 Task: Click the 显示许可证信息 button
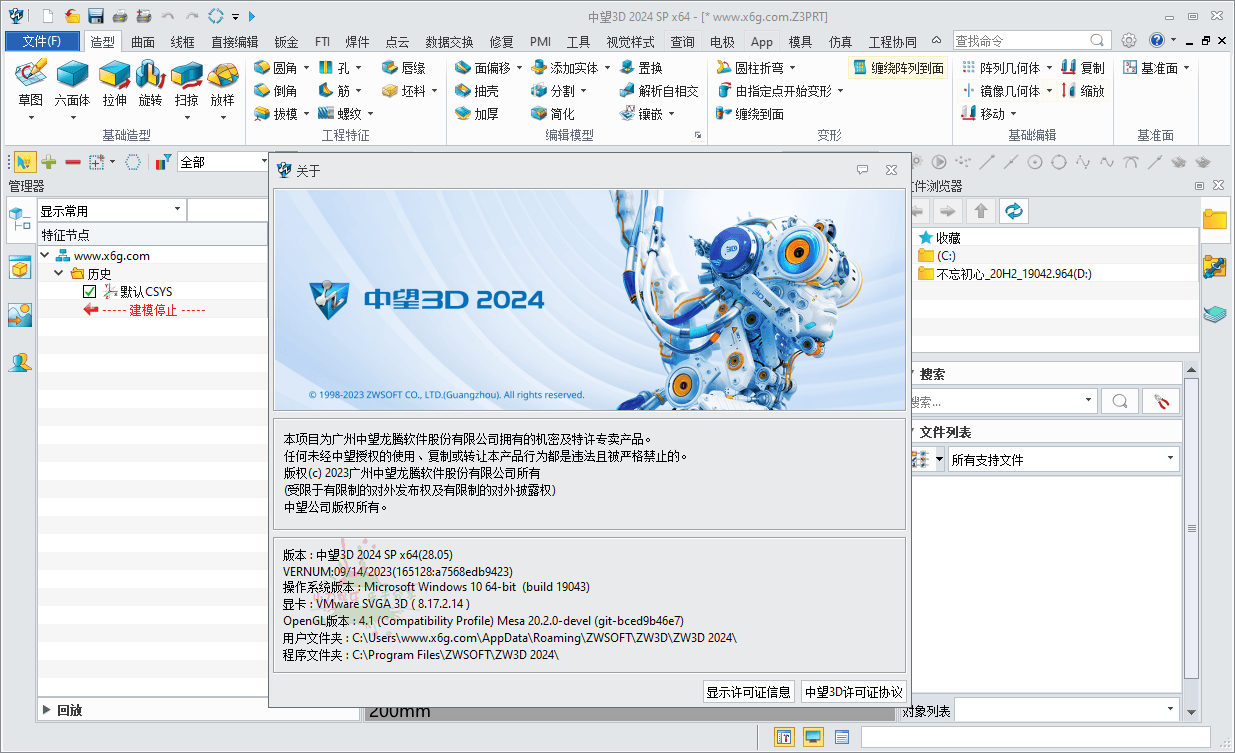[x=748, y=691]
